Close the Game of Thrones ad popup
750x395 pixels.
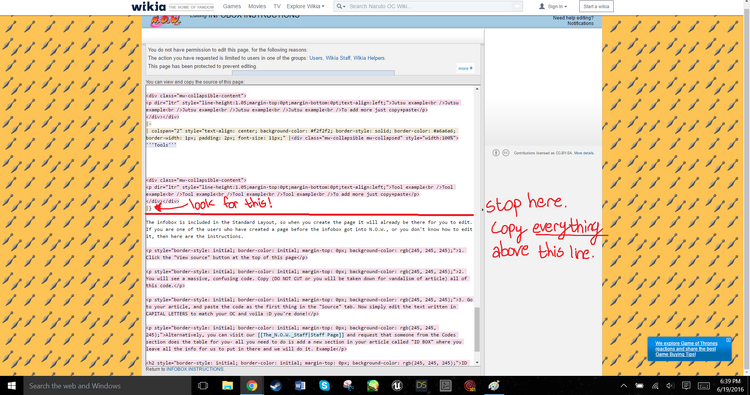(x=728, y=340)
